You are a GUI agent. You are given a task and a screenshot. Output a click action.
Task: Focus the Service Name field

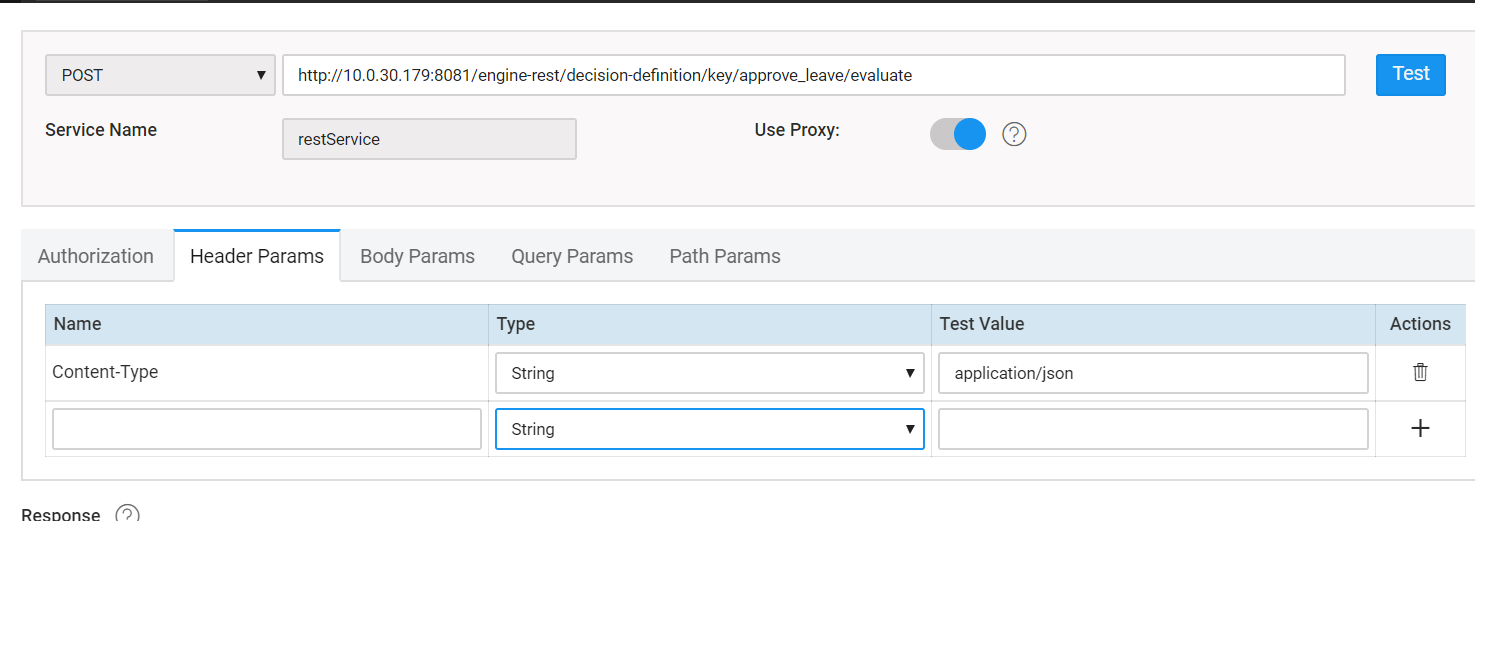[429, 139]
